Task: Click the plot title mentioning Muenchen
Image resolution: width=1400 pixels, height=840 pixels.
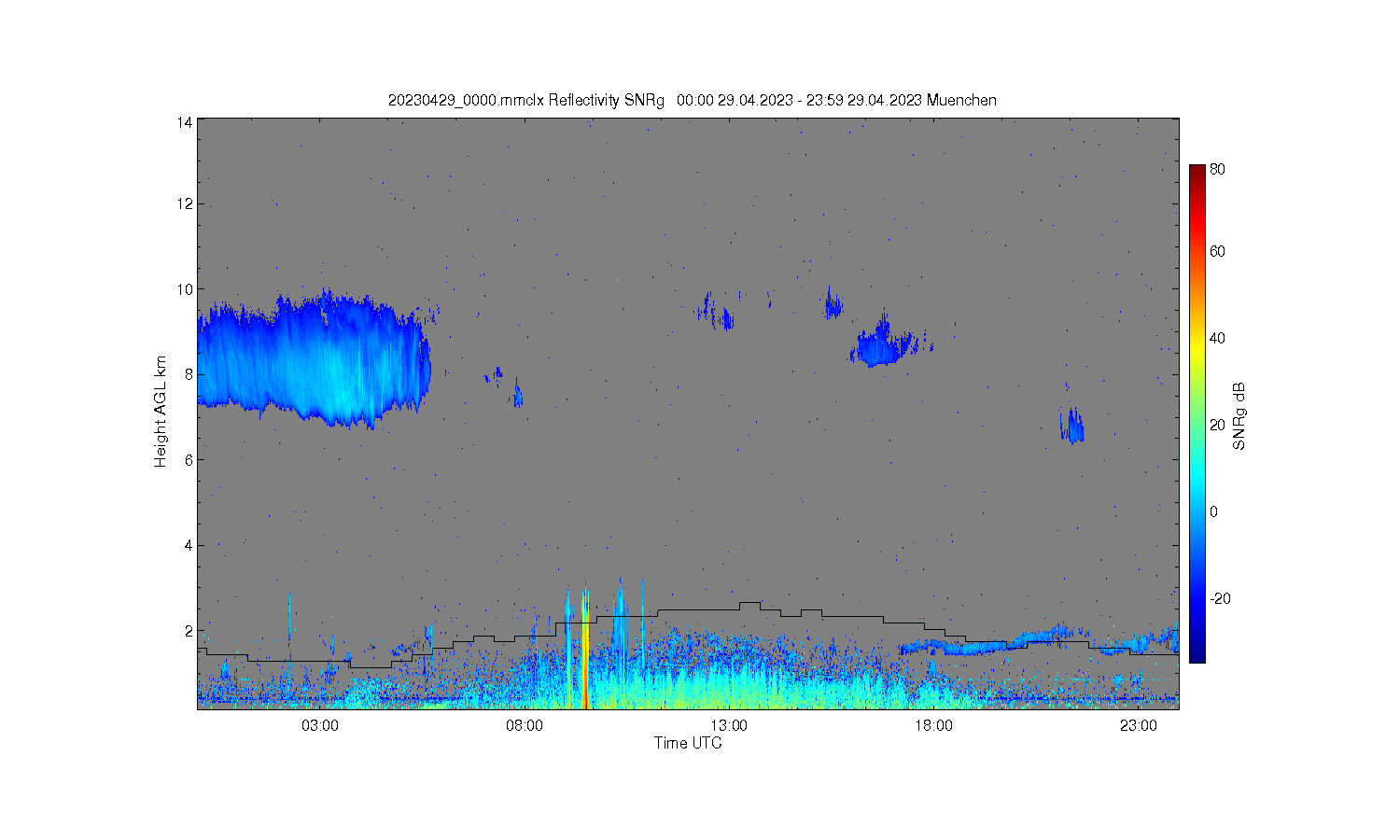Action: pyautogui.click(x=692, y=100)
